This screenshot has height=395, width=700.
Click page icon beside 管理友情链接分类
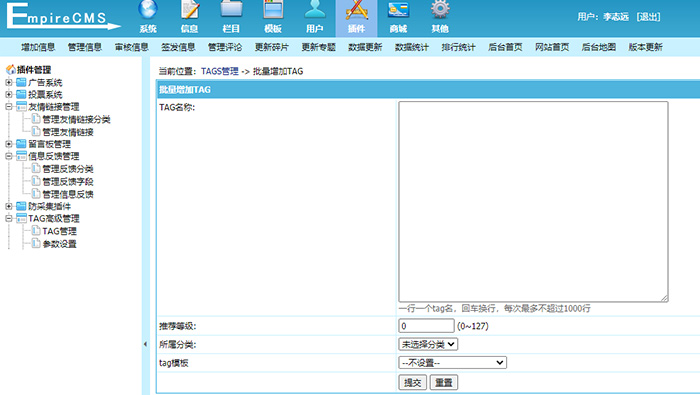[36, 119]
